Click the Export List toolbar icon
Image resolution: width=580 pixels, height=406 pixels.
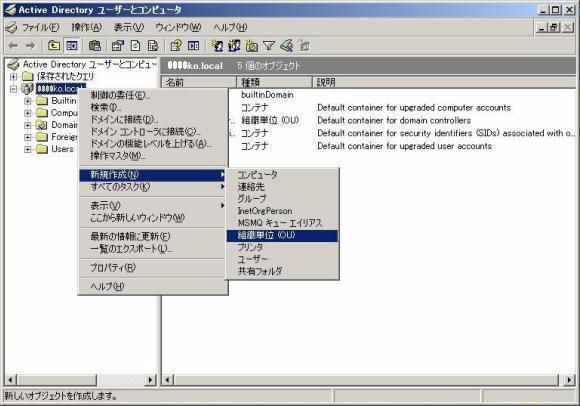[x=152, y=46]
